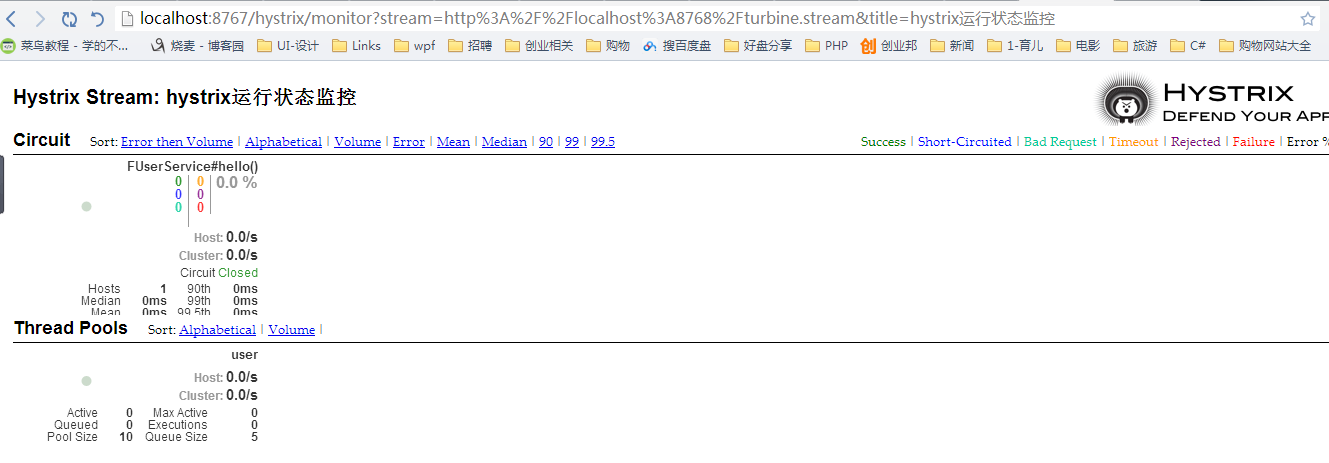Sort circuits by 99 percentile
Screen dimensions: 1329x463
572,142
